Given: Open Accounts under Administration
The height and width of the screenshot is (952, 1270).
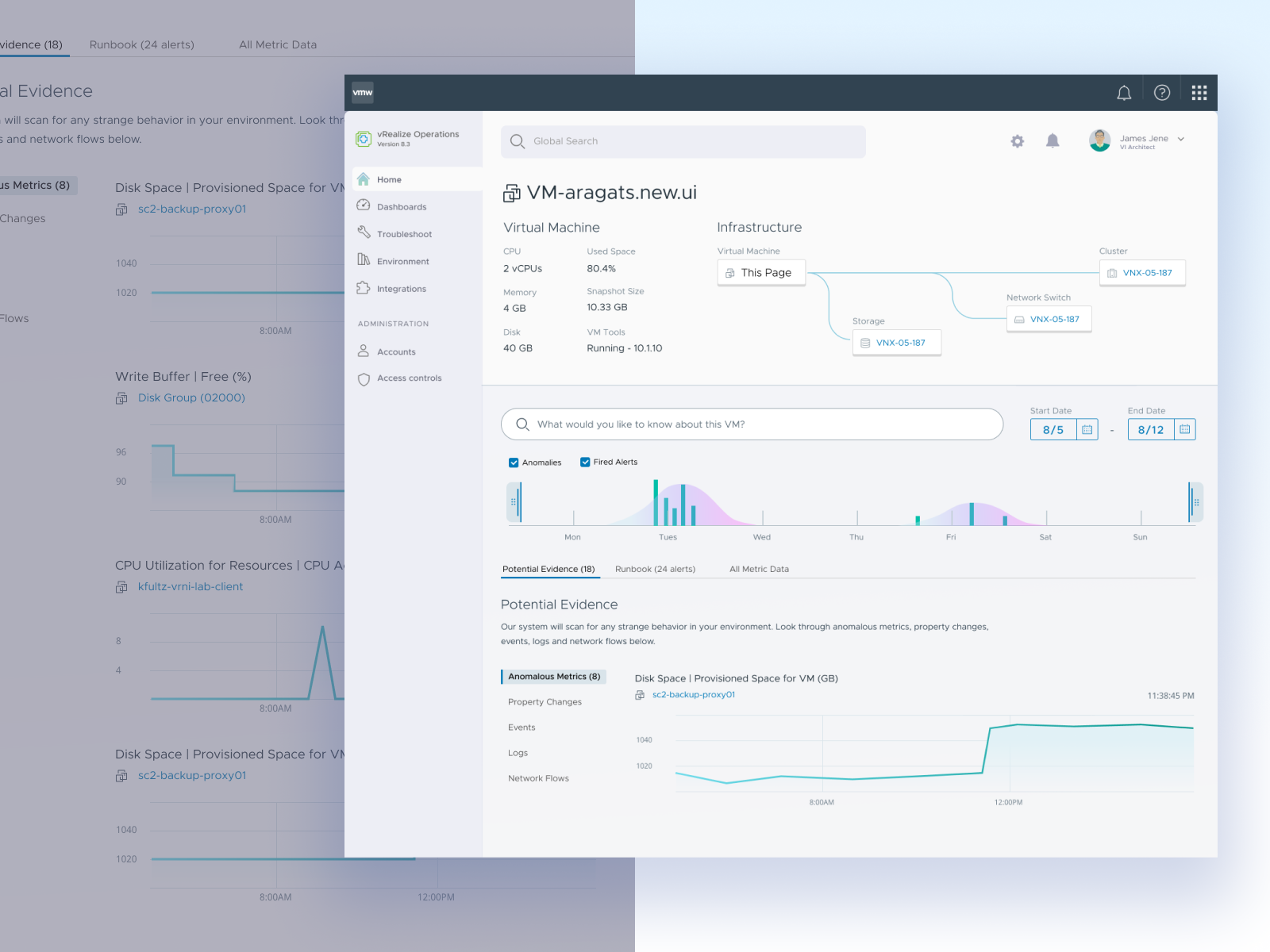Looking at the screenshot, I should 395,351.
